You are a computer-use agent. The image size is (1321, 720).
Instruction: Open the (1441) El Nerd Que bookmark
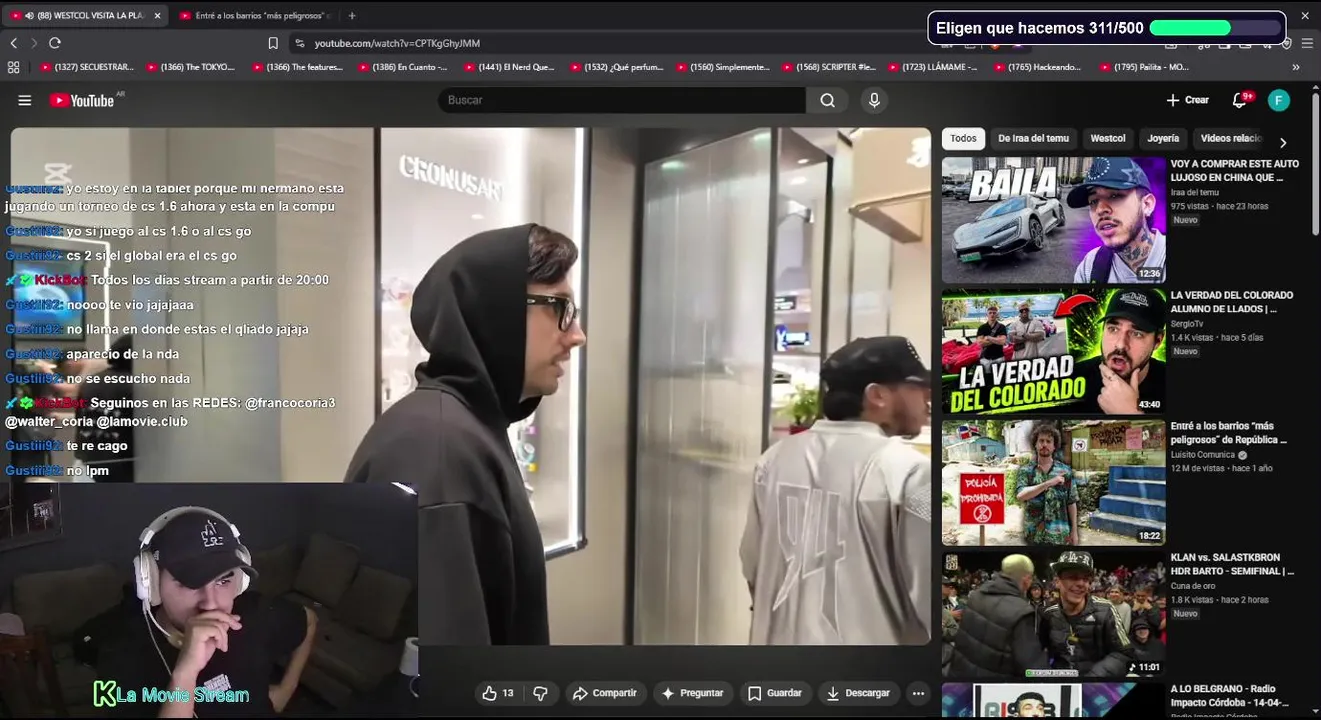[509, 67]
